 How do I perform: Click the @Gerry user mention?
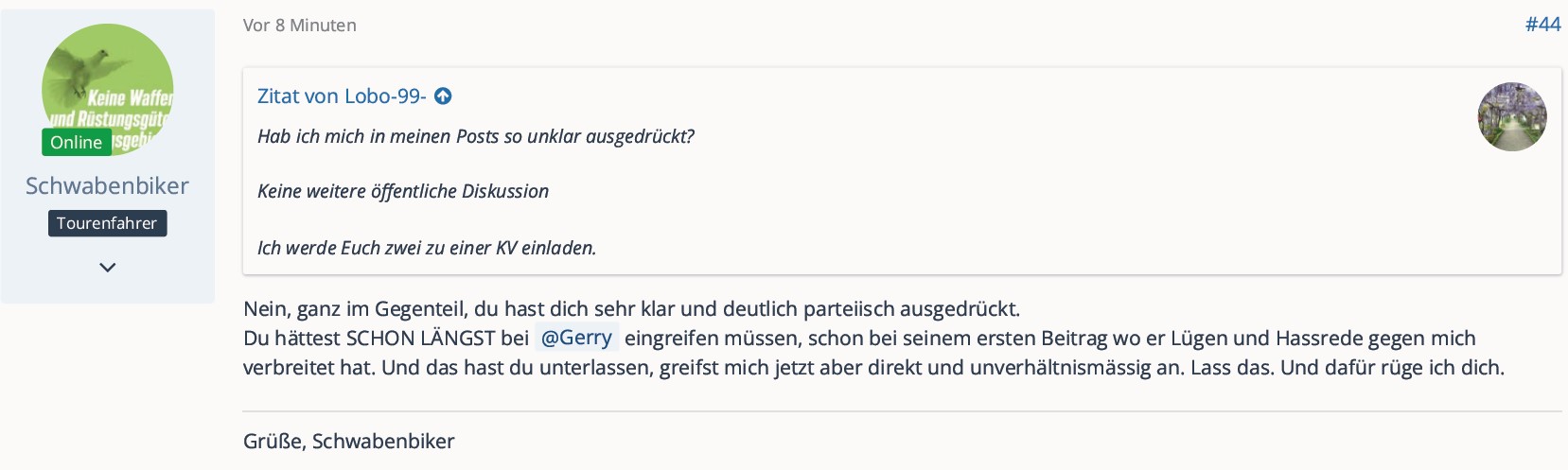point(576,338)
